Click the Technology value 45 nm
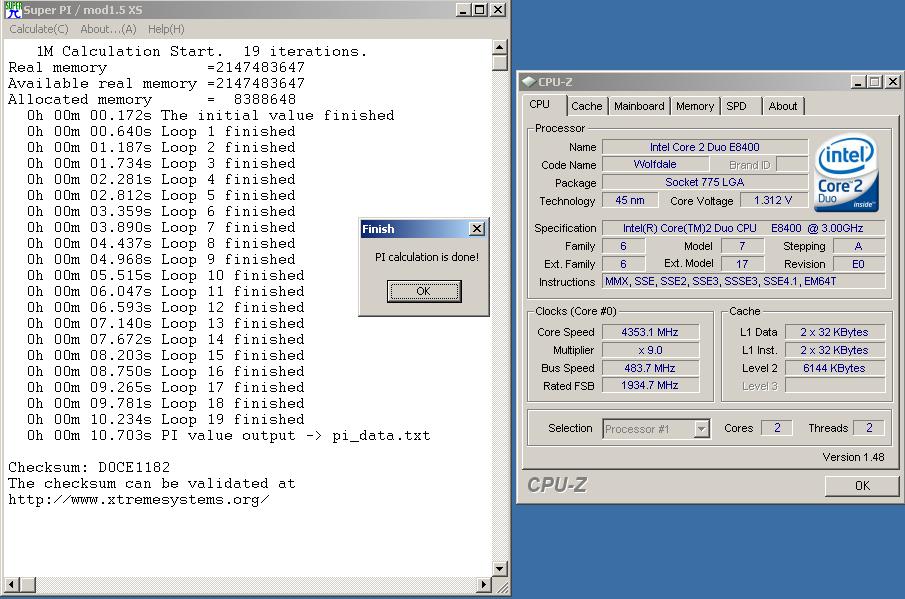905x599 pixels. [x=630, y=200]
